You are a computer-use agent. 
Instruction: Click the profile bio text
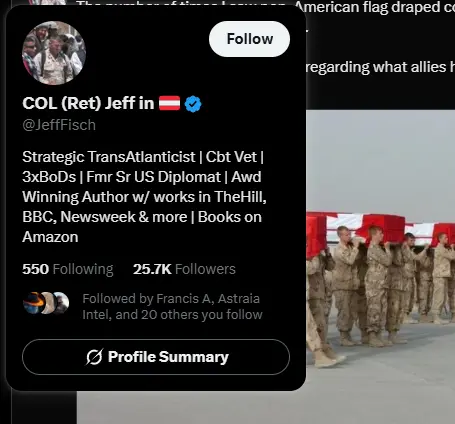(144, 197)
